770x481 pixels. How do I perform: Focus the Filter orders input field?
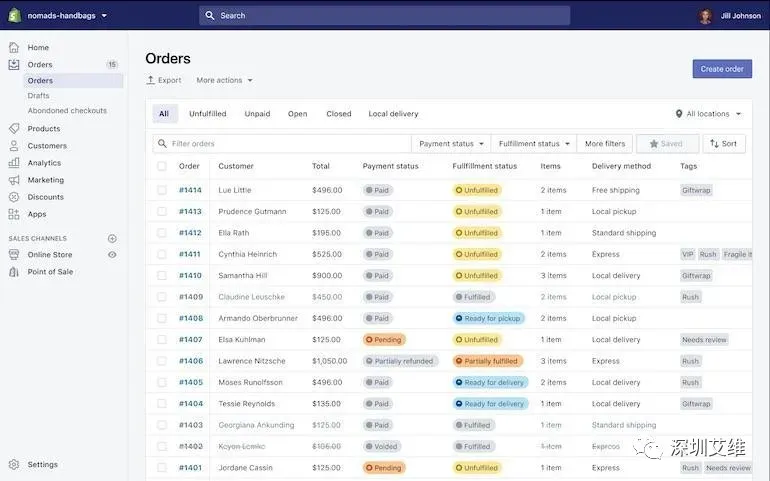pyautogui.click(x=282, y=143)
